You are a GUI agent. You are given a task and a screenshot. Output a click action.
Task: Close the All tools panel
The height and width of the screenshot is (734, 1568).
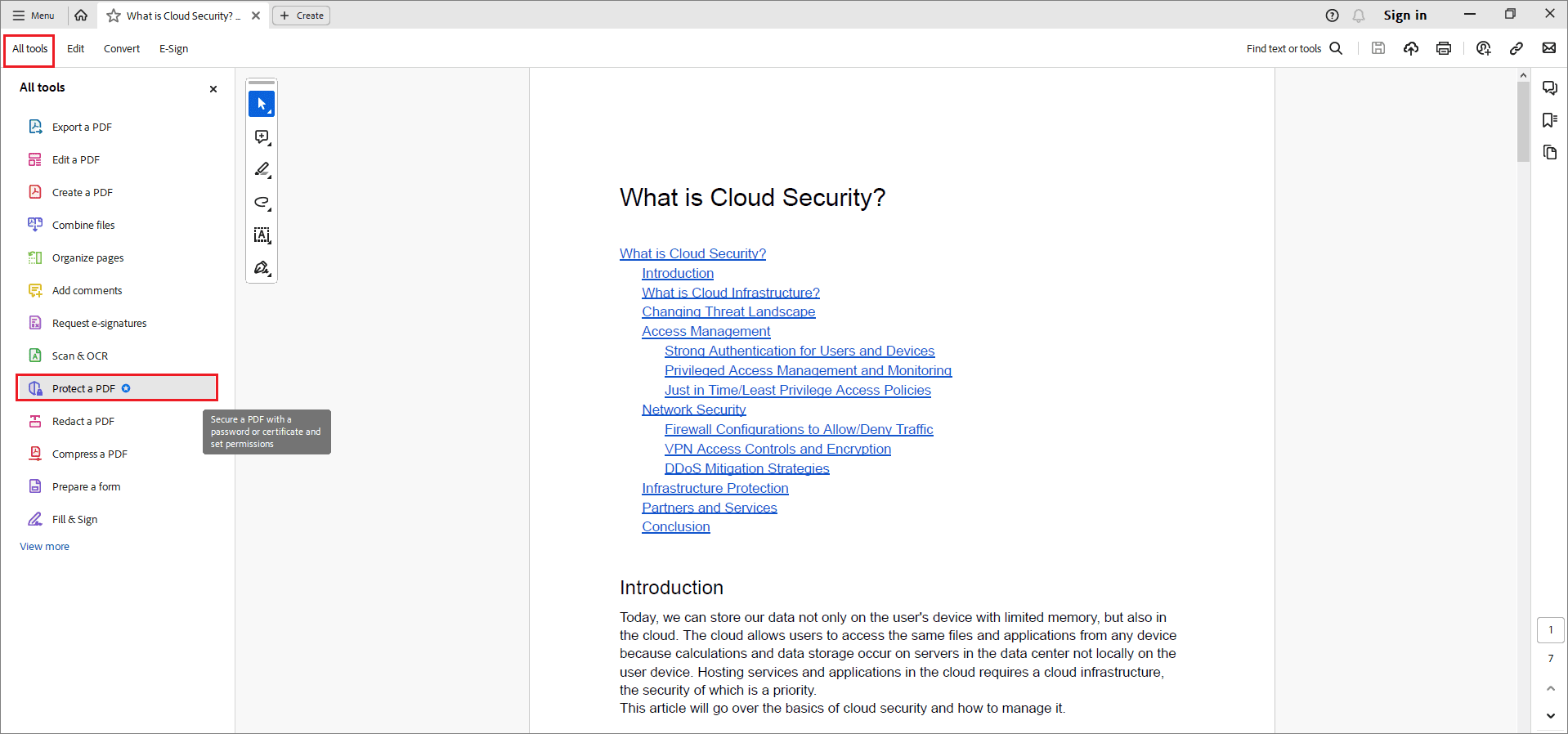pos(213,88)
